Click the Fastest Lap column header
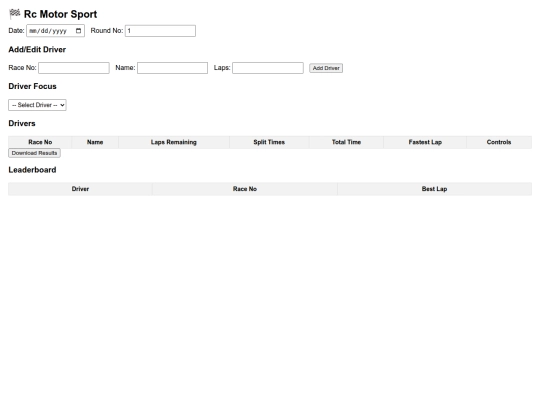 pos(425,142)
